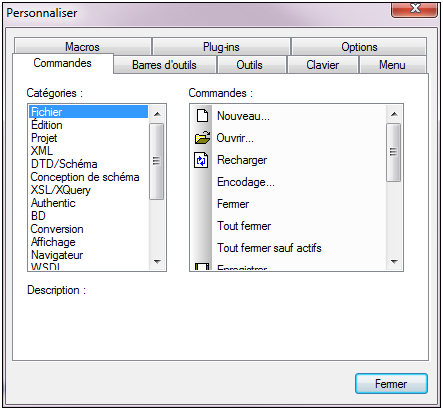Select the DTD/Schéma category
The width and height of the screenshot is (443, 410).
pyautogui.click(x=88, y=164)
